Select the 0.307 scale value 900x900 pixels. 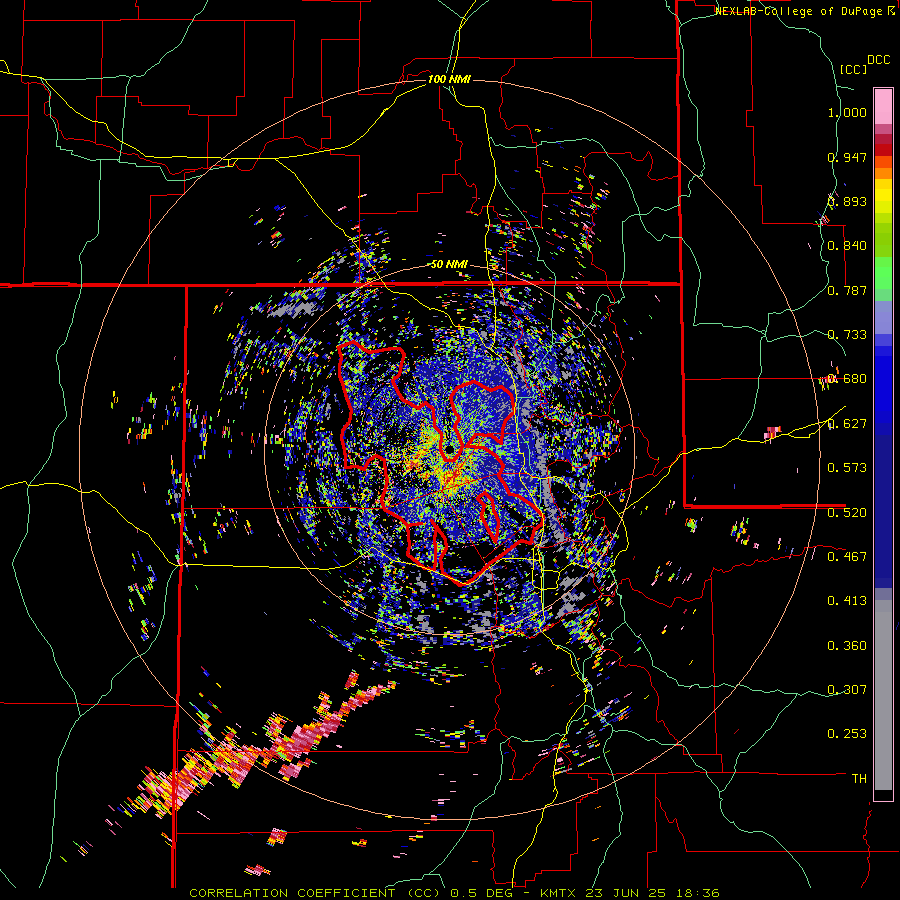[x=847, y=689]
